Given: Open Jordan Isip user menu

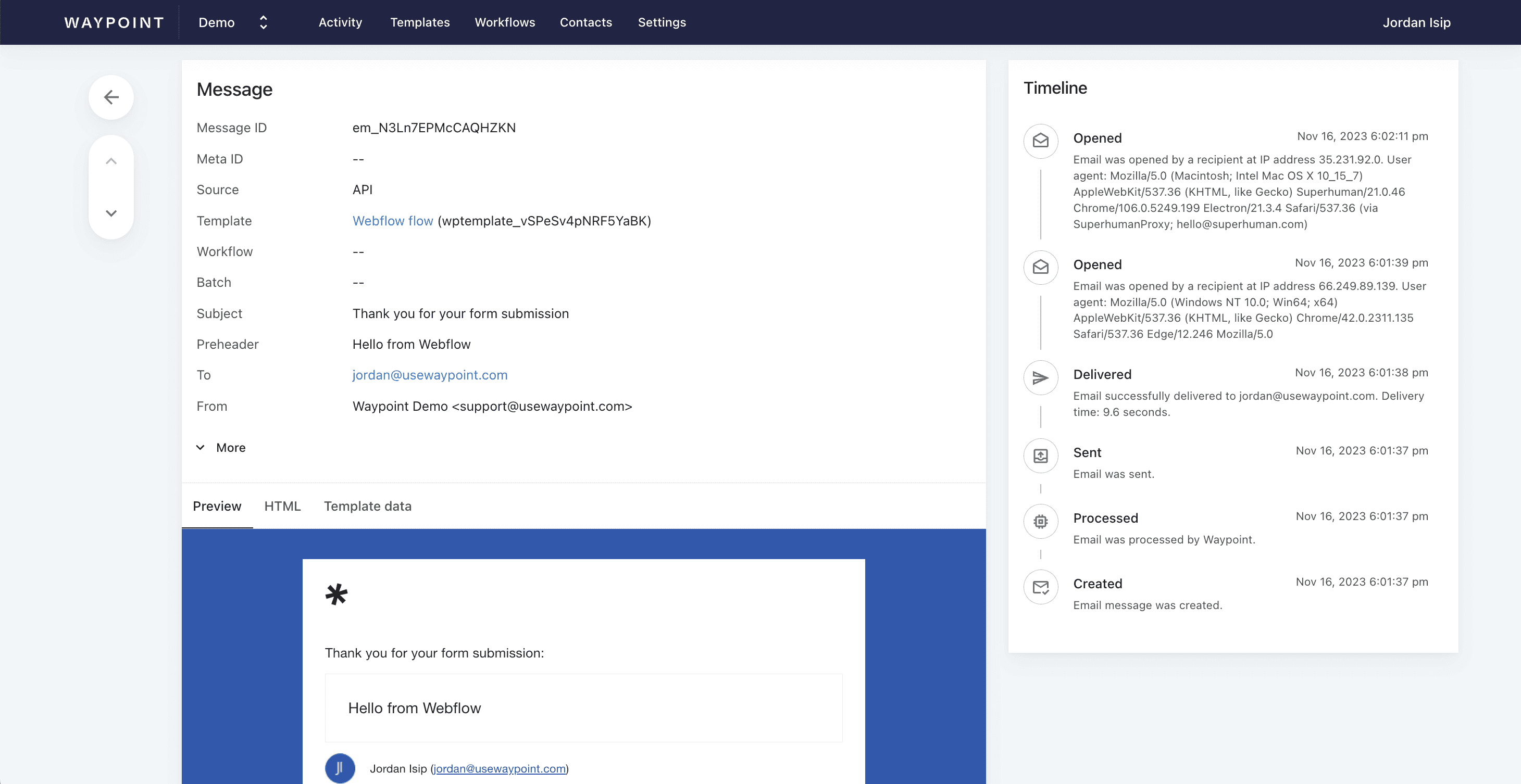Looking at the screenshot, I should [1416, 22].
